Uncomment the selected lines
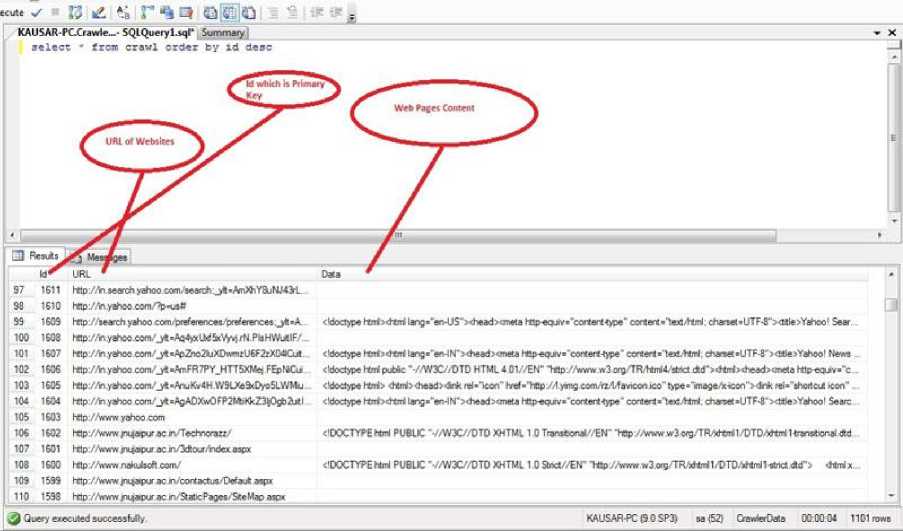903x531 pixels. click(292, 12)
